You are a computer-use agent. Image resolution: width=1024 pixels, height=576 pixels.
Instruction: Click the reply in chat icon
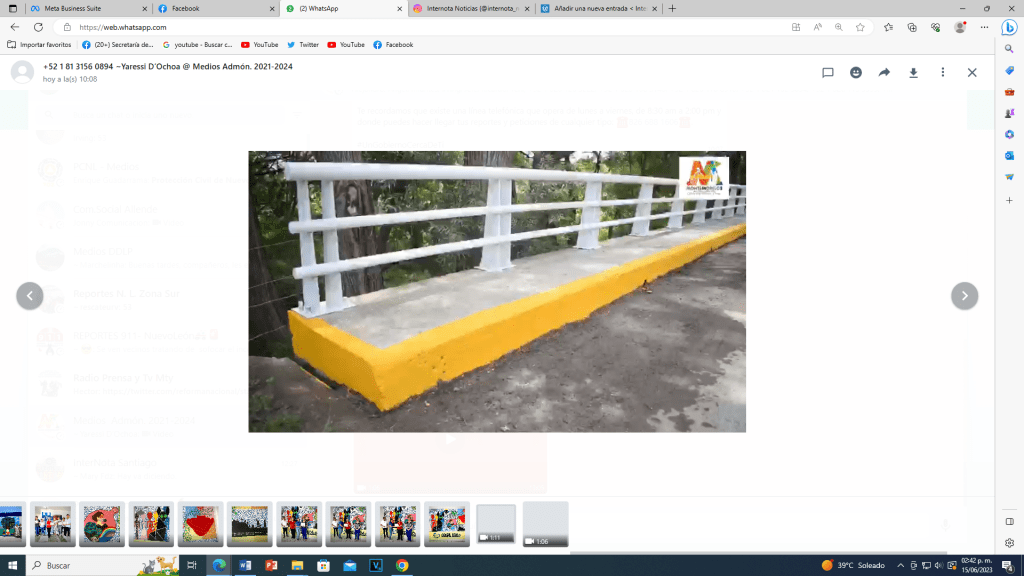coord(828,73)
